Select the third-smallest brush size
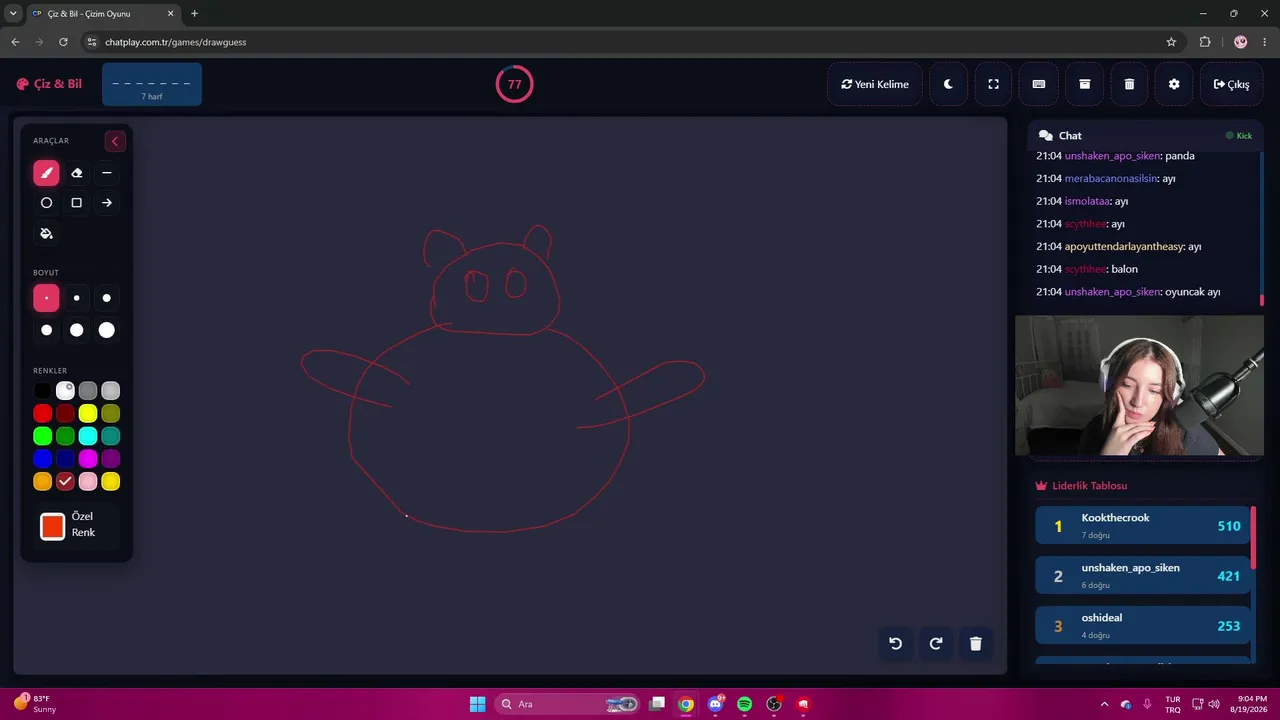 (107, 298)
